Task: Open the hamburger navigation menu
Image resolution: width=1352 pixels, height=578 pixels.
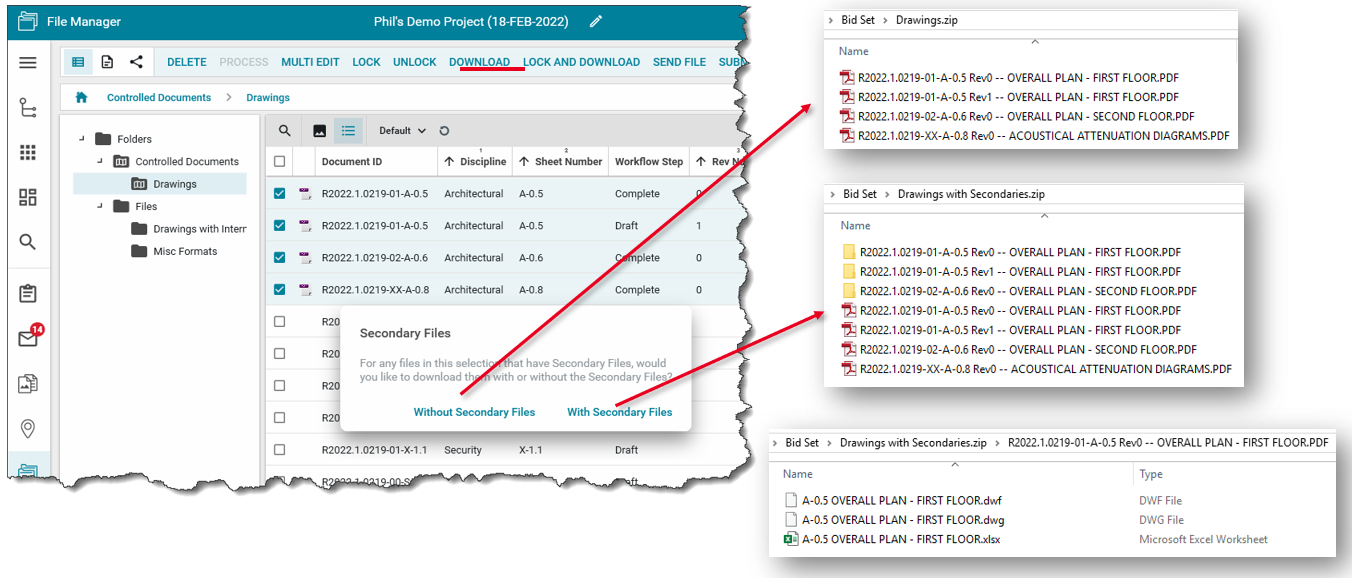Action: click(x=28, y=62)
